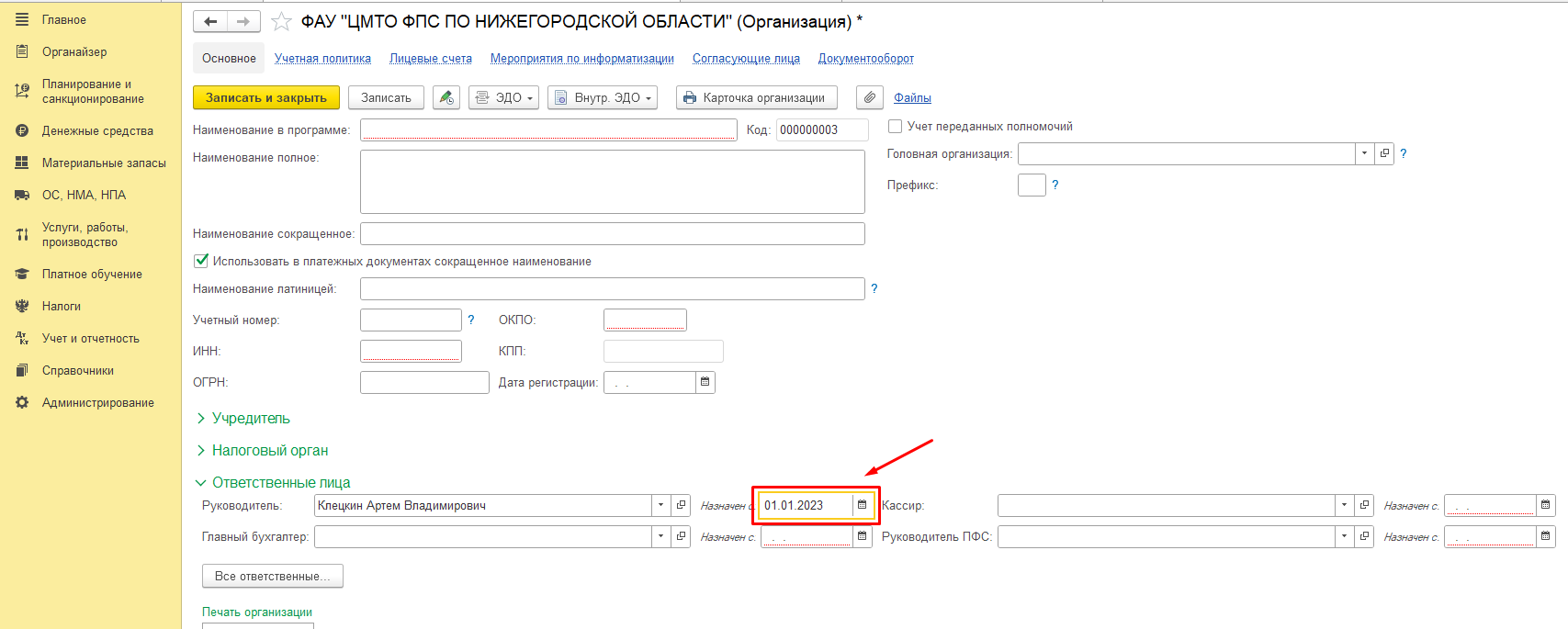Screen dimensions: 1568x629
Task: Open Печать организации link
Action: point(257,612)
